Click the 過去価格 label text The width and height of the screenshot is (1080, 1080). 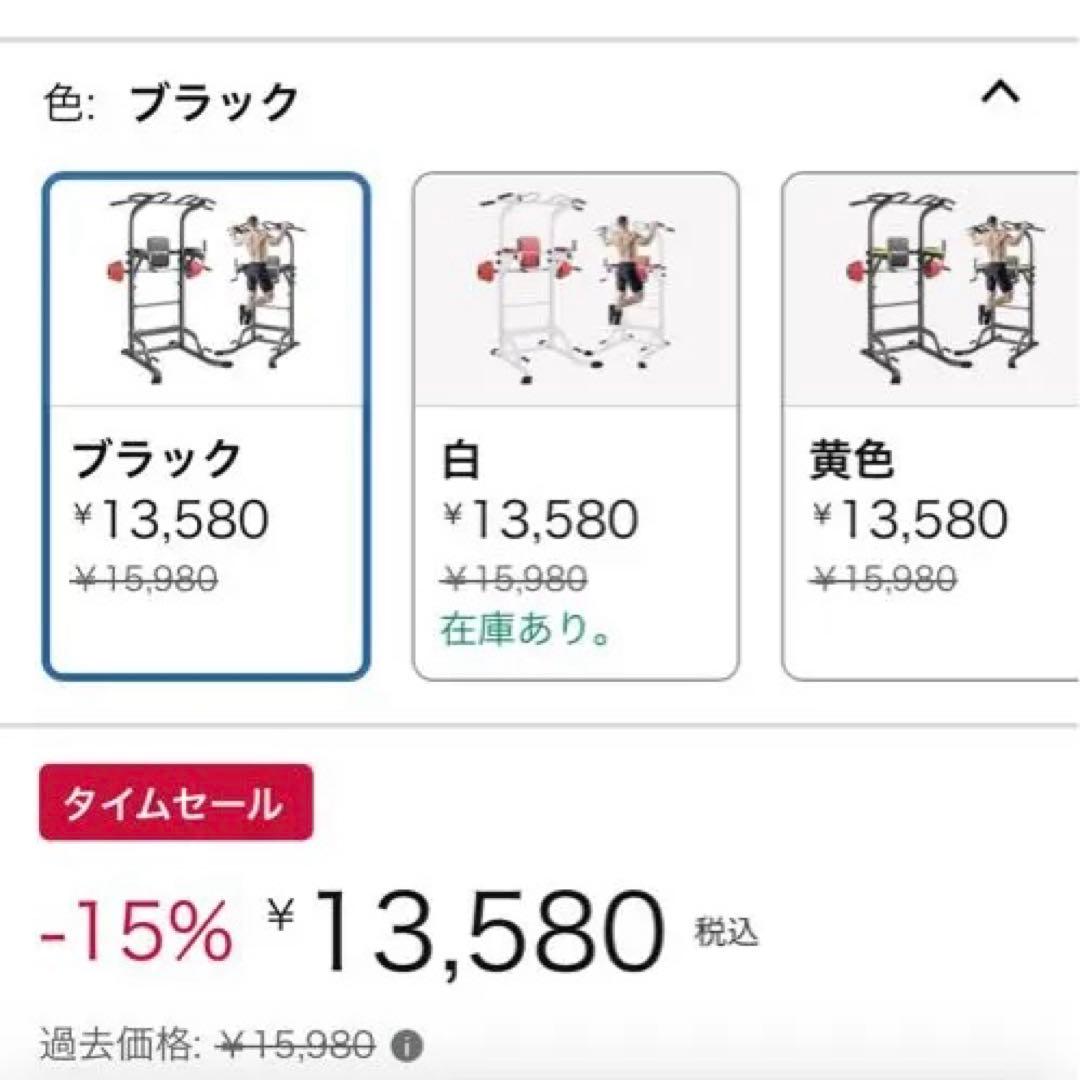[120, 1046]
